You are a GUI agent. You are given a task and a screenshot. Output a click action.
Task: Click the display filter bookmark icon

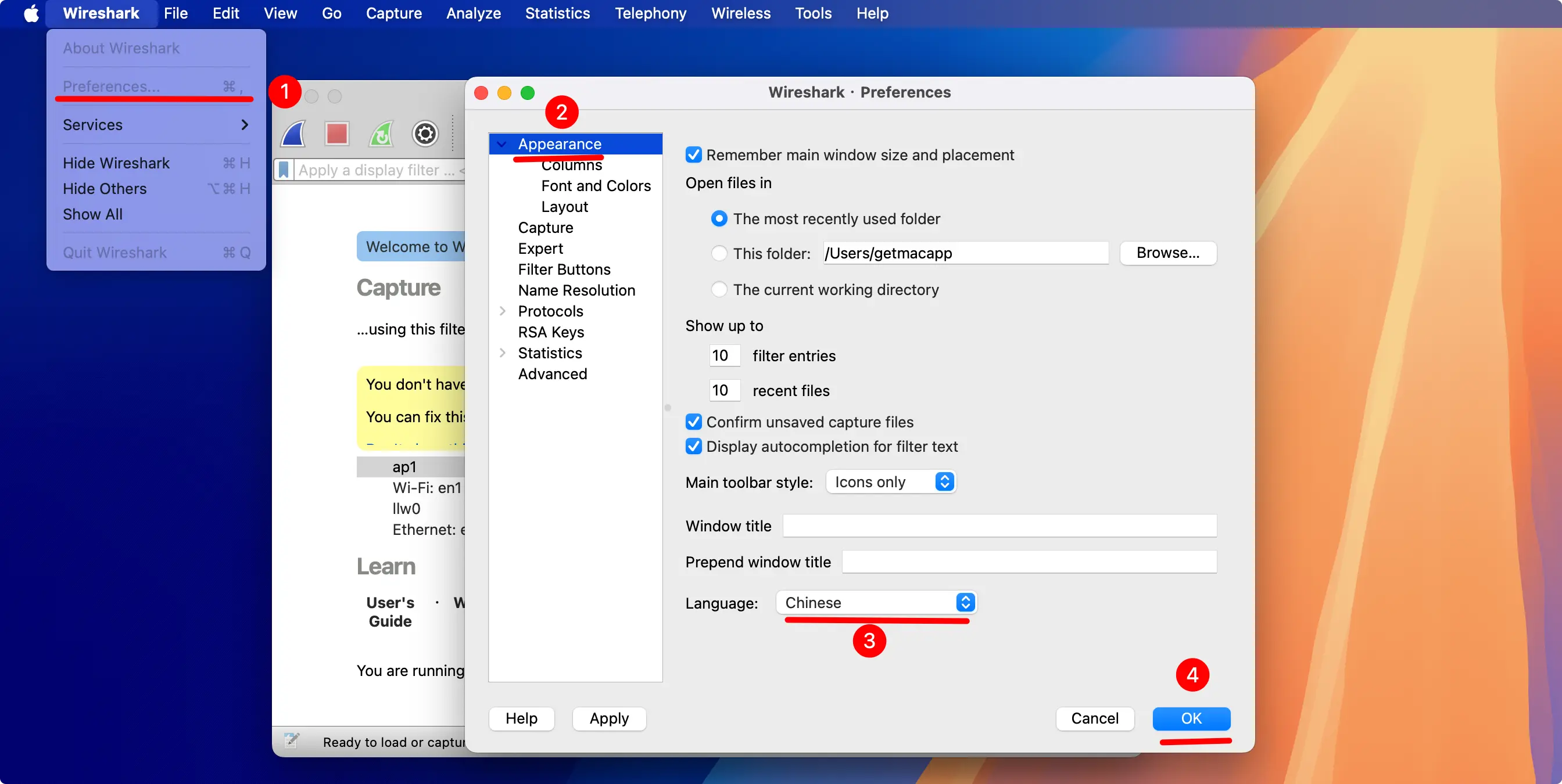click(x=283, y=170)
